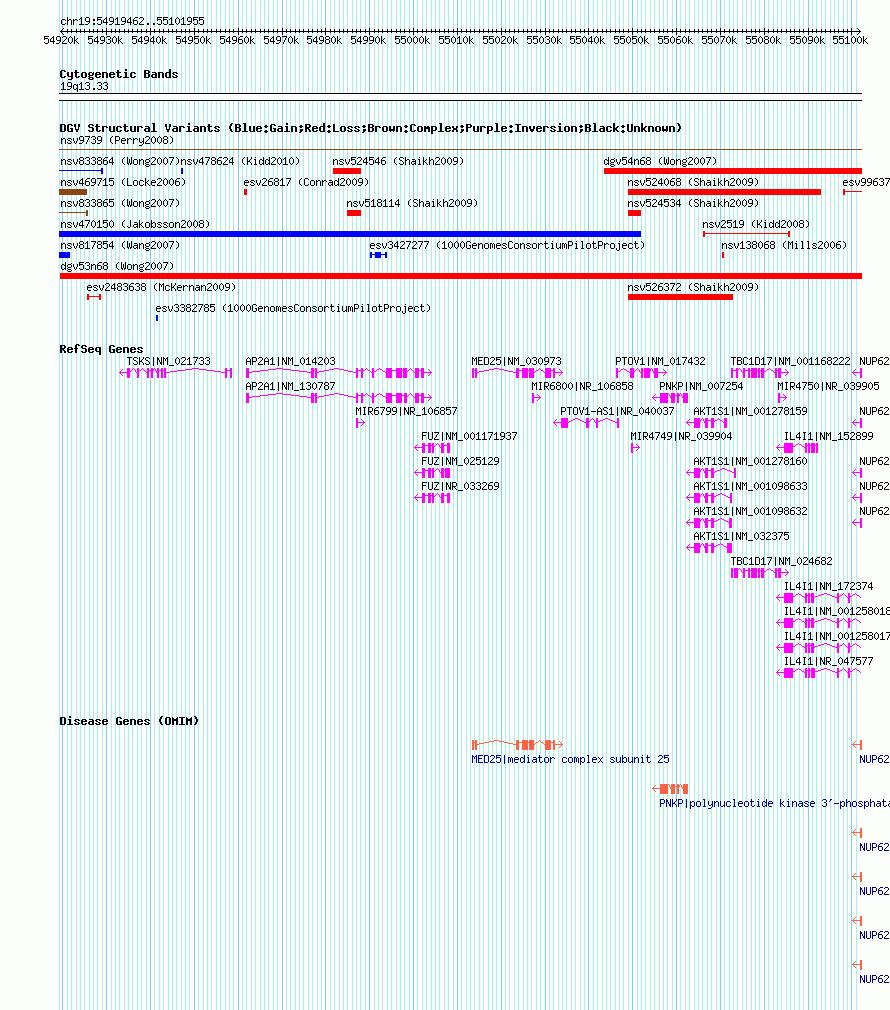Click the FUZ NM_001171937 gene glyph
Screen dimensions: 890x1010
click(432, 448)
